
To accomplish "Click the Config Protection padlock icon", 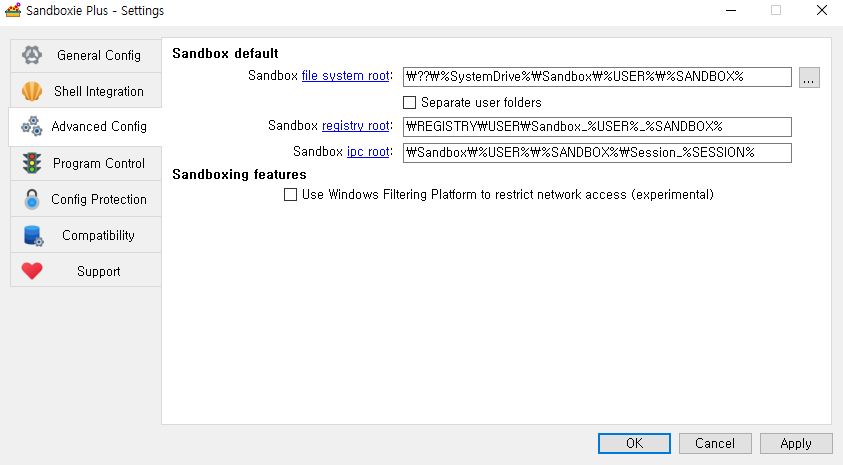I will (x=32, y=199).
